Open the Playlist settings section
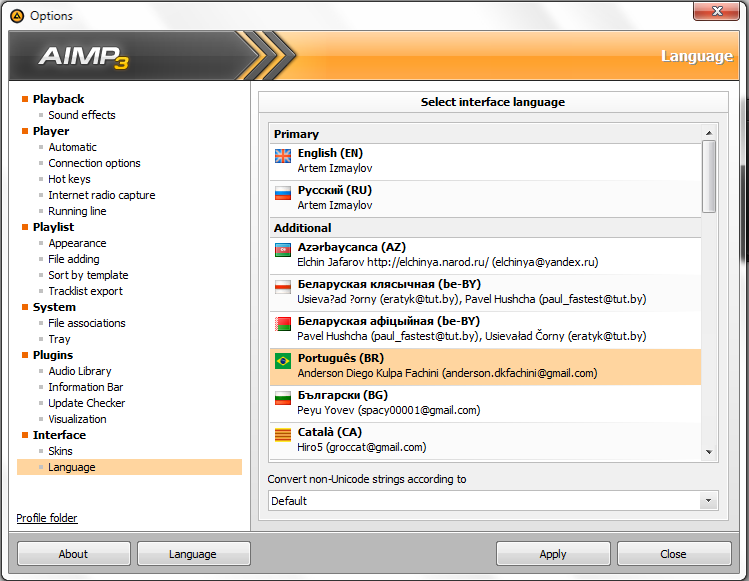Image resolution: width=749 pixels, height=581 pixels. pos(54,227)
